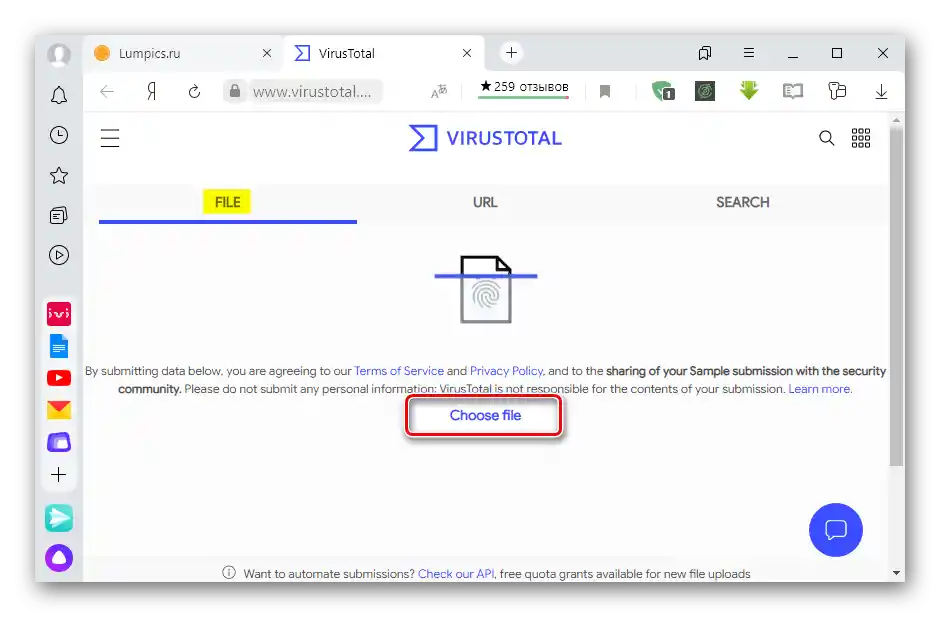The width and height of the screenshot is (940, 627).
Task: Launch Alice assistant in the sidebar
Action: click(59, 558)
